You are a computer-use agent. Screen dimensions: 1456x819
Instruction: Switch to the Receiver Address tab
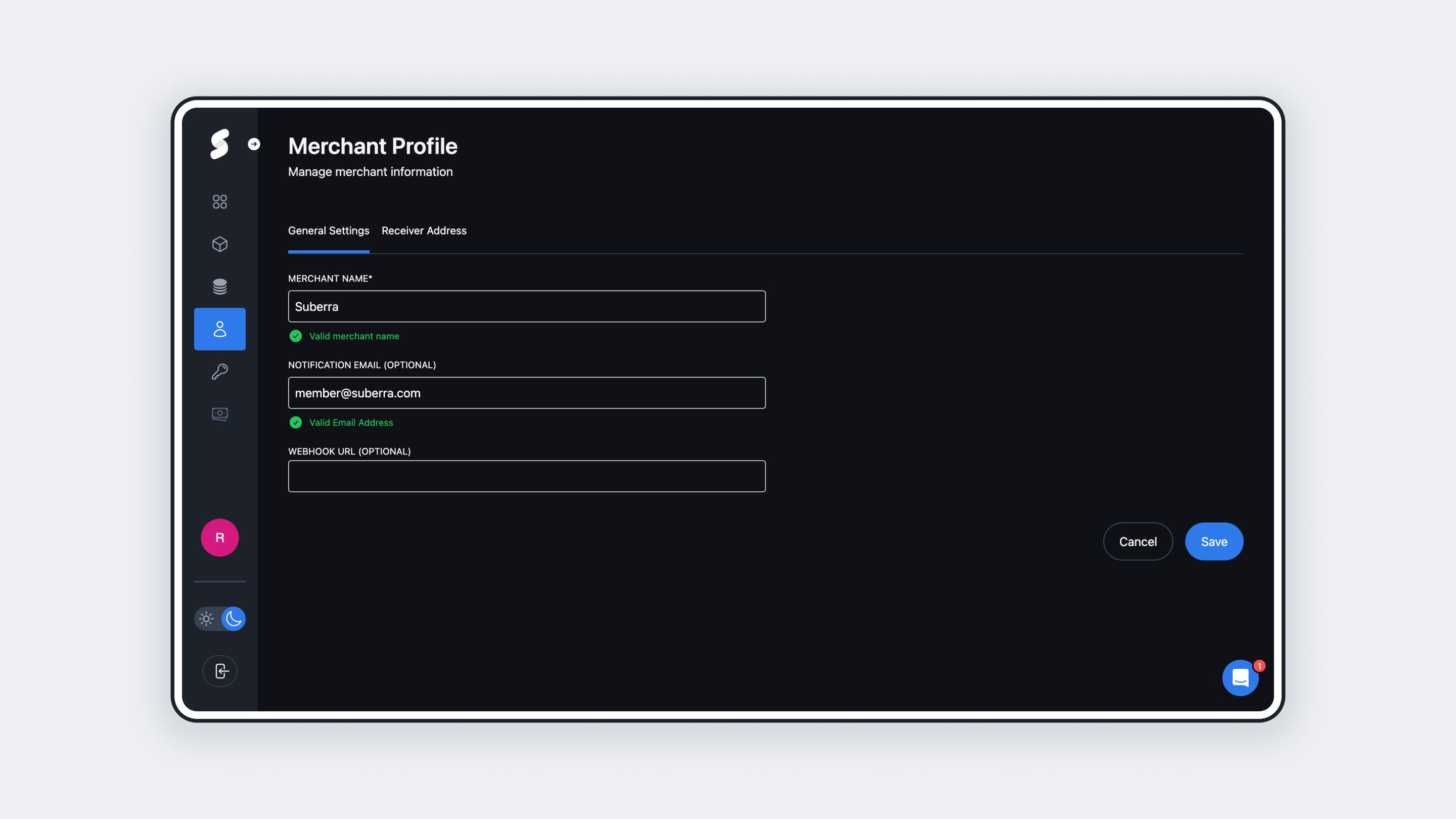click(424, 231)
